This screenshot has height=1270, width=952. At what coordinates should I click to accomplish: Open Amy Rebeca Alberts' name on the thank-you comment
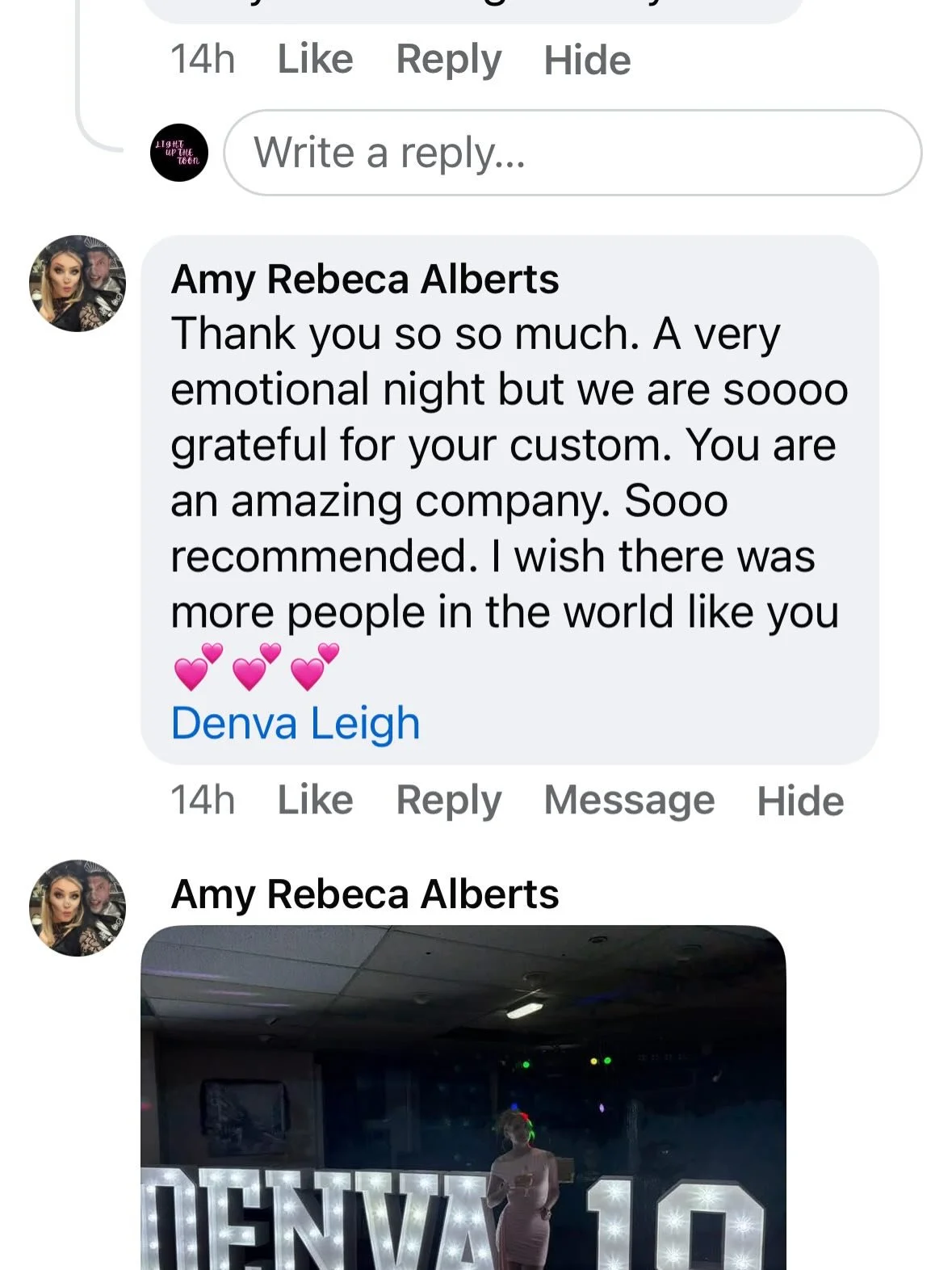click(365, 280)
